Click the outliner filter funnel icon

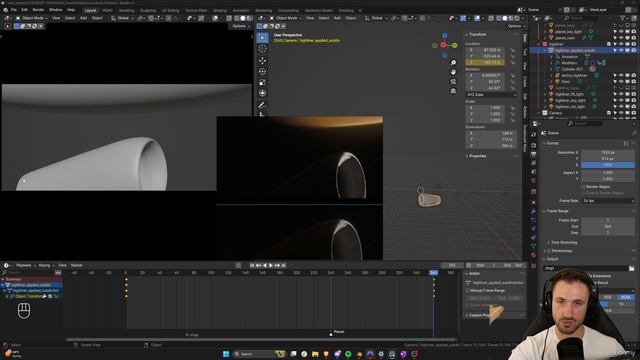tap(623, 18)
